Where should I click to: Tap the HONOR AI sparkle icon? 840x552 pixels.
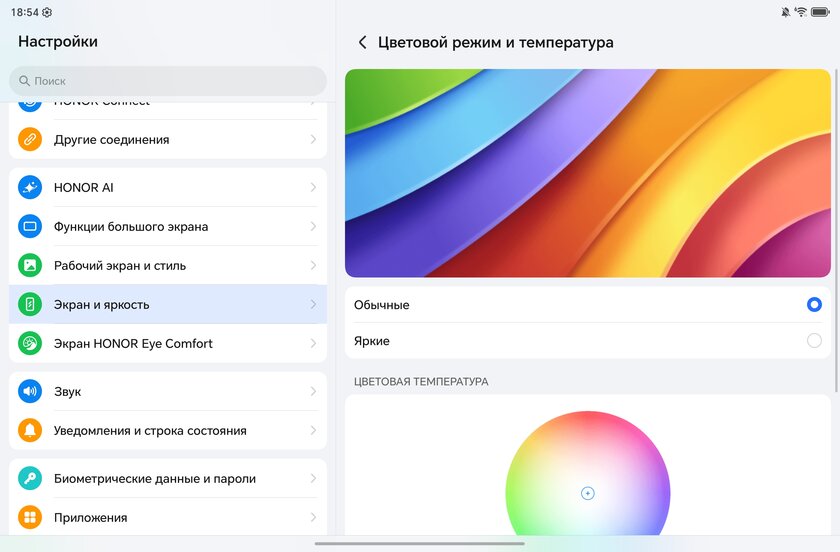[30, 188]
